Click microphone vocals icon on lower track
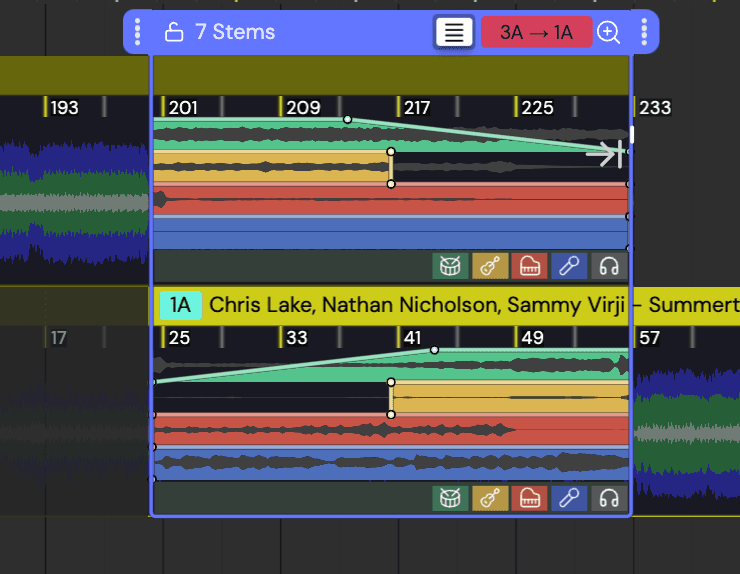Viewport: 740px width, 574px height. pos(568,498)
